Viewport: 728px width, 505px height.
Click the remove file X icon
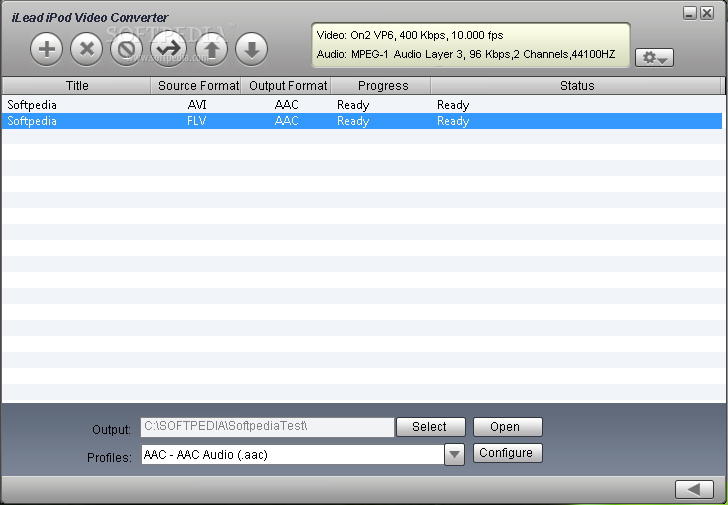tap(87, 49)
